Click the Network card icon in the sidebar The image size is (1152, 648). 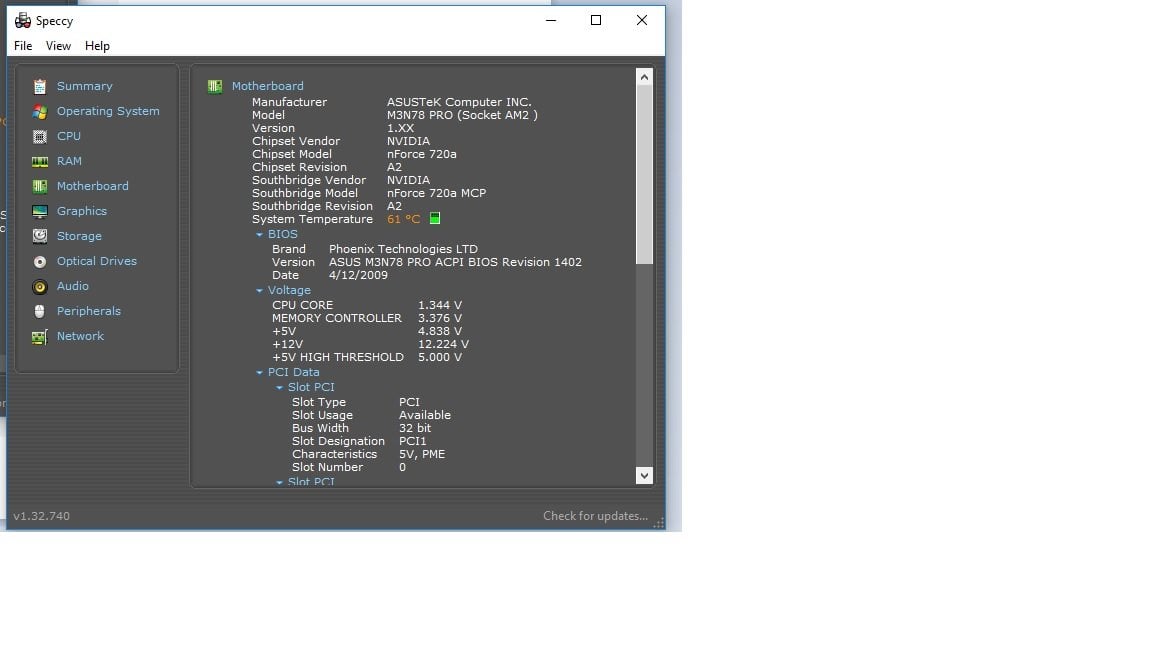pyautogui.click(x=40, y=336)
